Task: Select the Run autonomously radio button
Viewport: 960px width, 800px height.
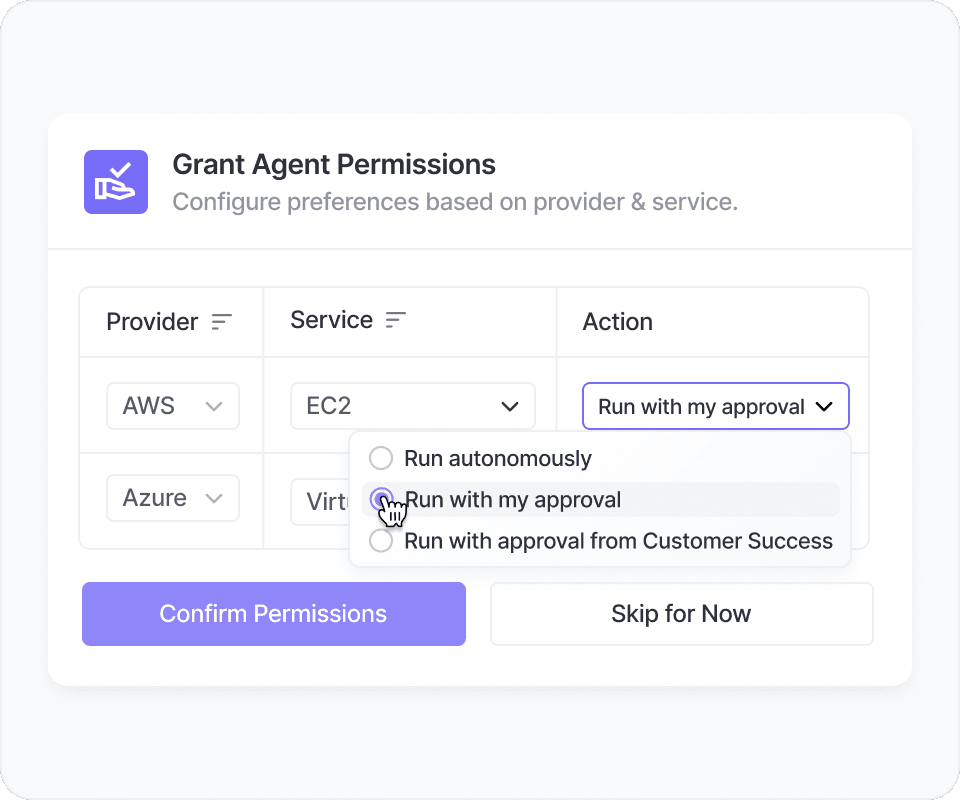Action: pyautogui.click(x=381, y=459)
